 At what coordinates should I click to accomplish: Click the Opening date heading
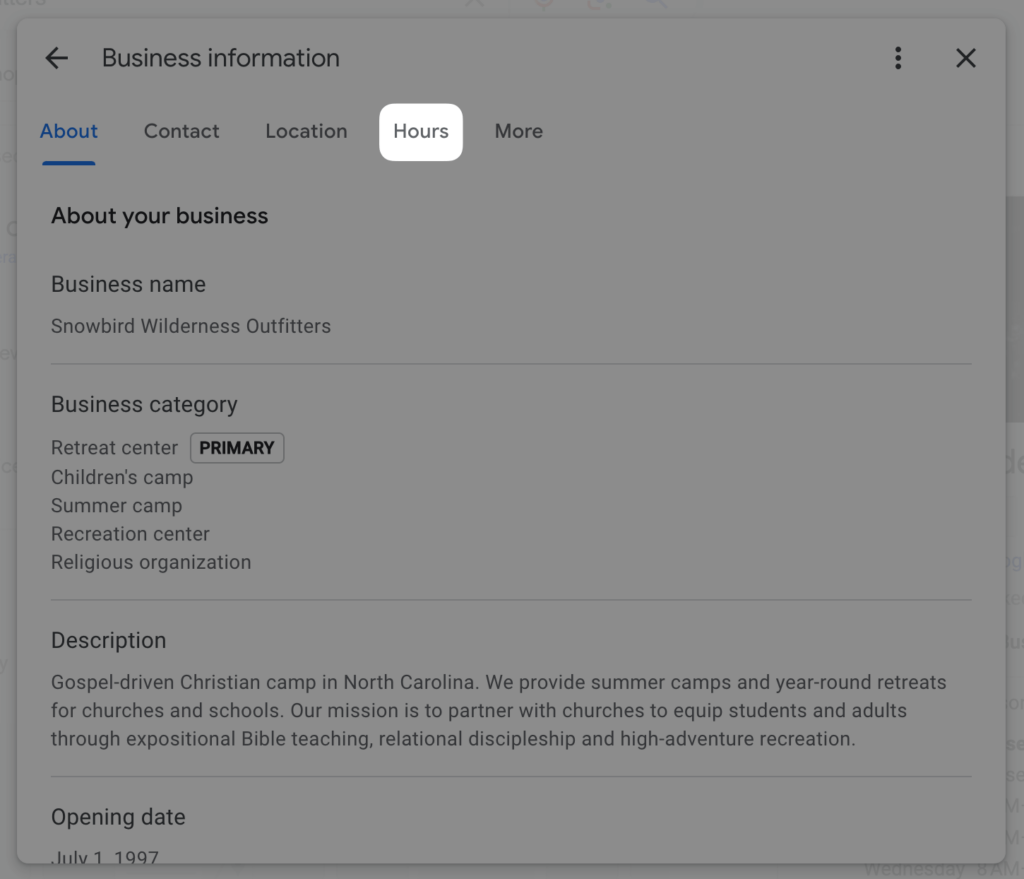pyautogui.click(x=118, y=817)
